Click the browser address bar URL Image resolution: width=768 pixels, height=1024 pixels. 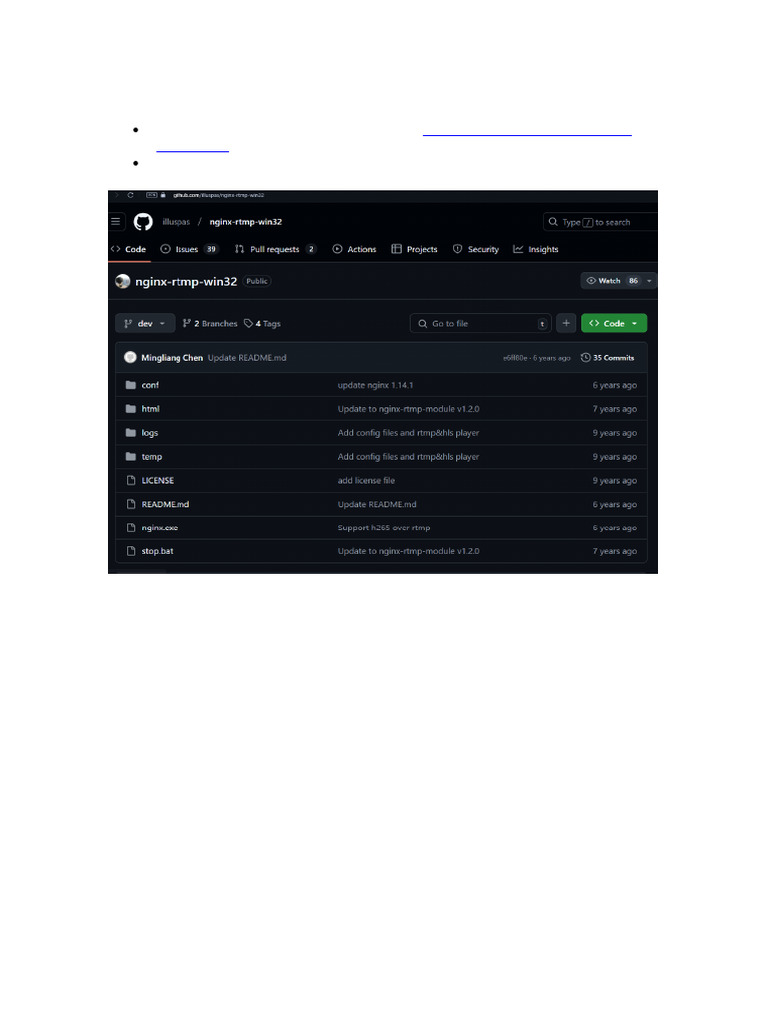coord(218,195)
